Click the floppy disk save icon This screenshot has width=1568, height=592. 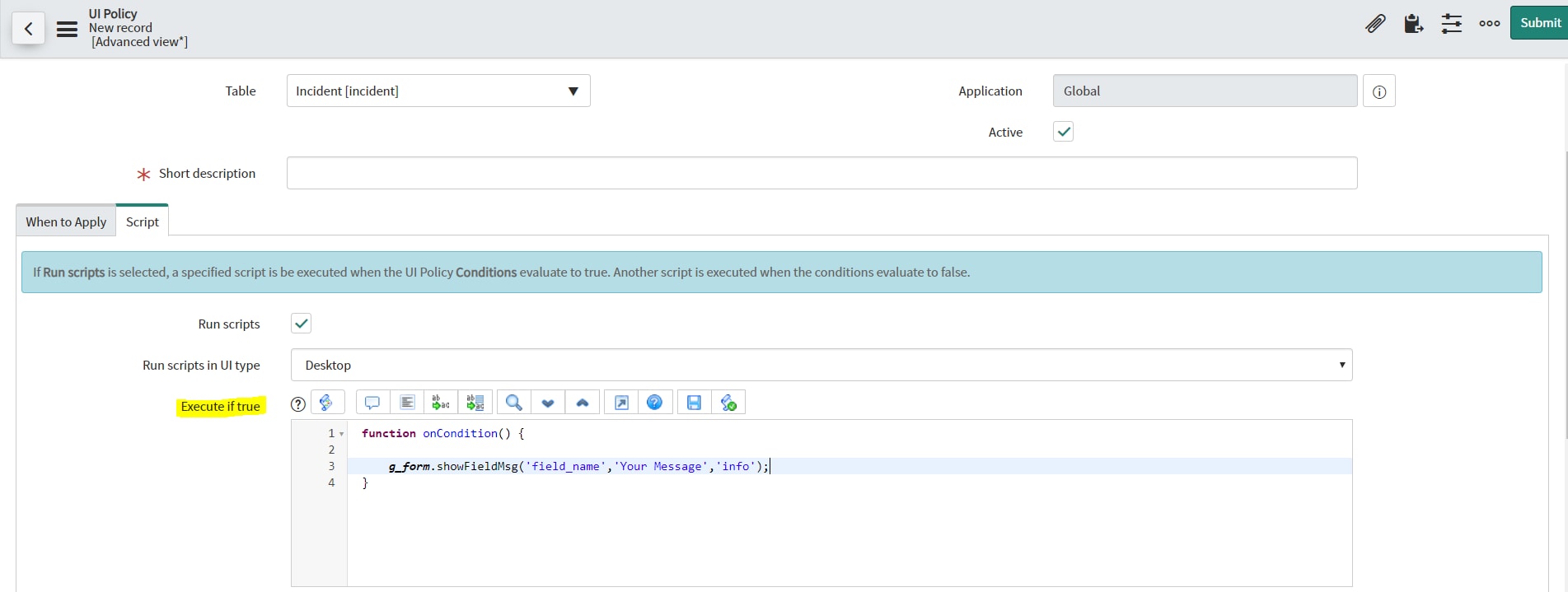(694, 403)
